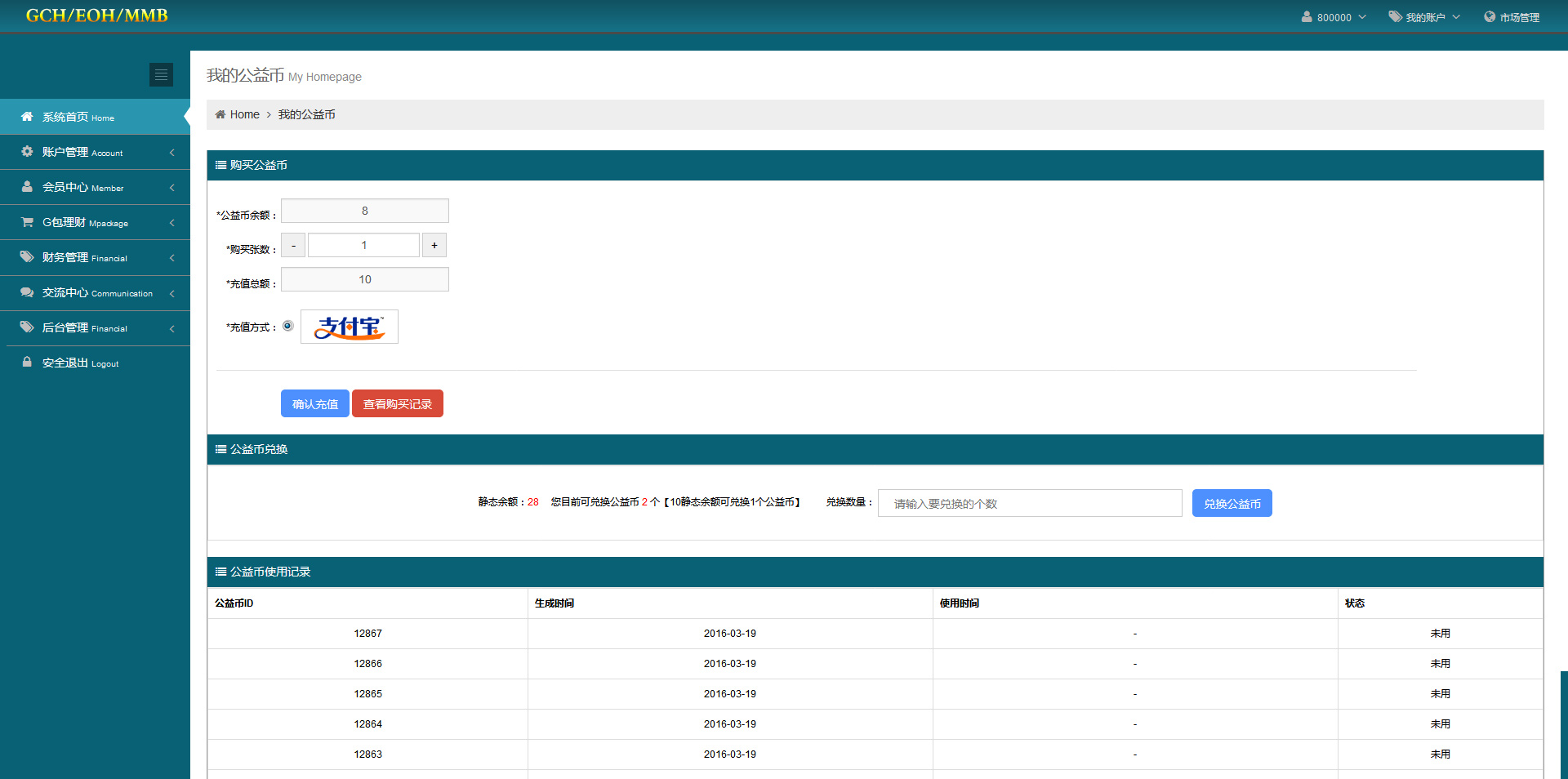Toggle the sidebar hamburger menu icon
Image resolution: width=1568 pixels, height=779 pixels.
[x=161, y=75]
